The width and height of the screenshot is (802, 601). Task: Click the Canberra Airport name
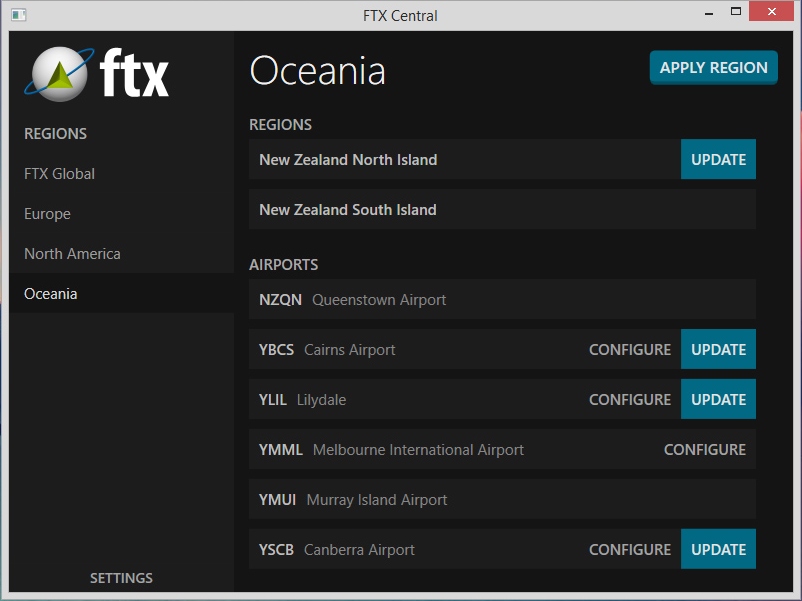359,550
